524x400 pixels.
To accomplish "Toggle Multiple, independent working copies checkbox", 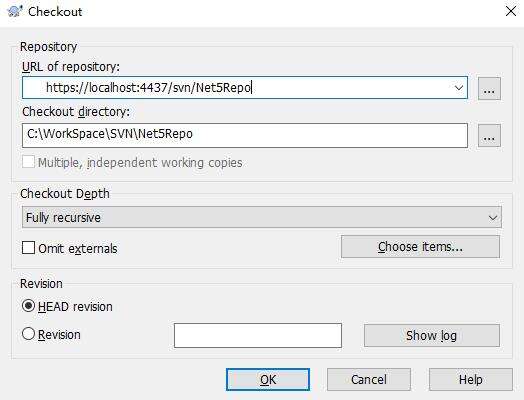I will click(28, 162).
